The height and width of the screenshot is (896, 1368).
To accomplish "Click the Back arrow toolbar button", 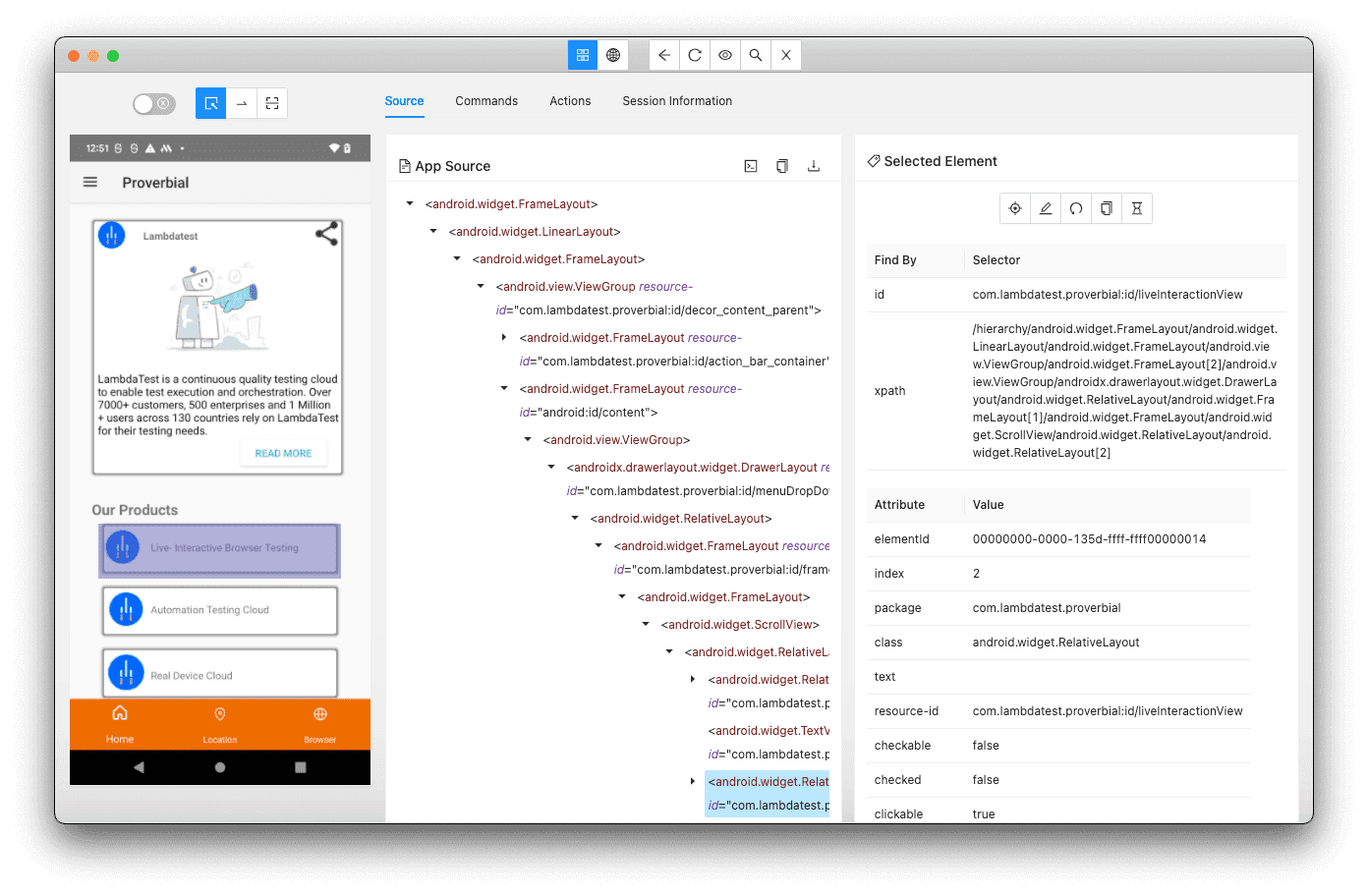I will (x=664, y=55).
